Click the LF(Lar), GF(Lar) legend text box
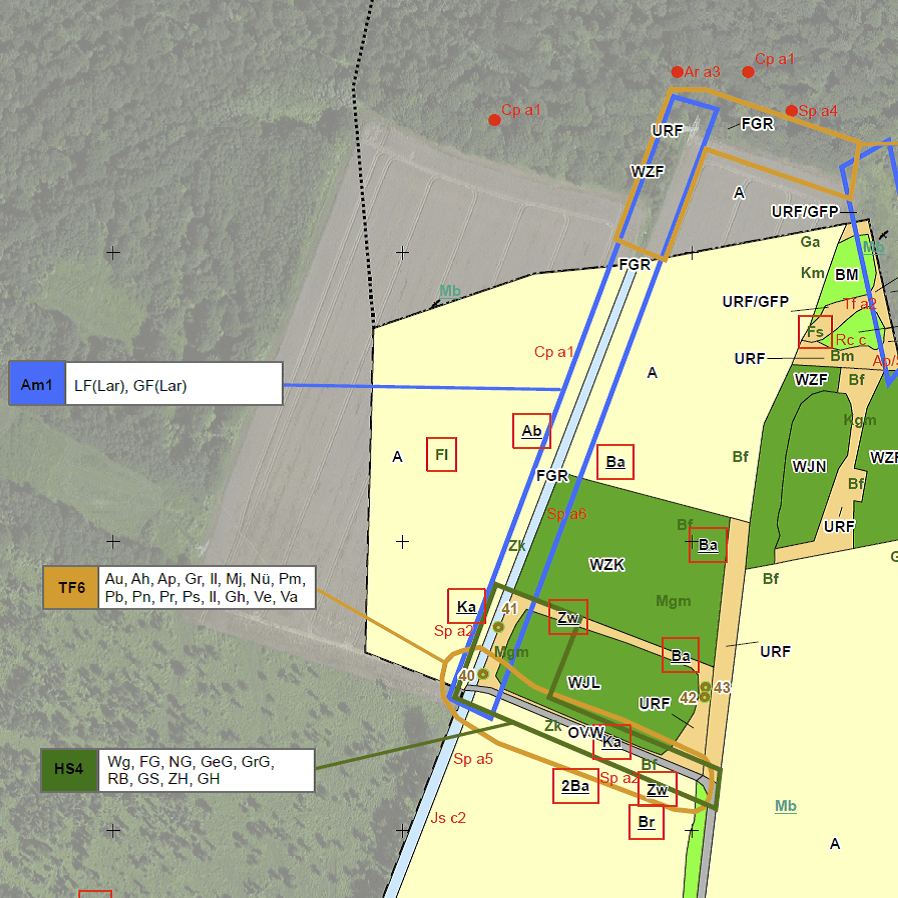This screenshot has height=898, width=898. click(174, 384)
